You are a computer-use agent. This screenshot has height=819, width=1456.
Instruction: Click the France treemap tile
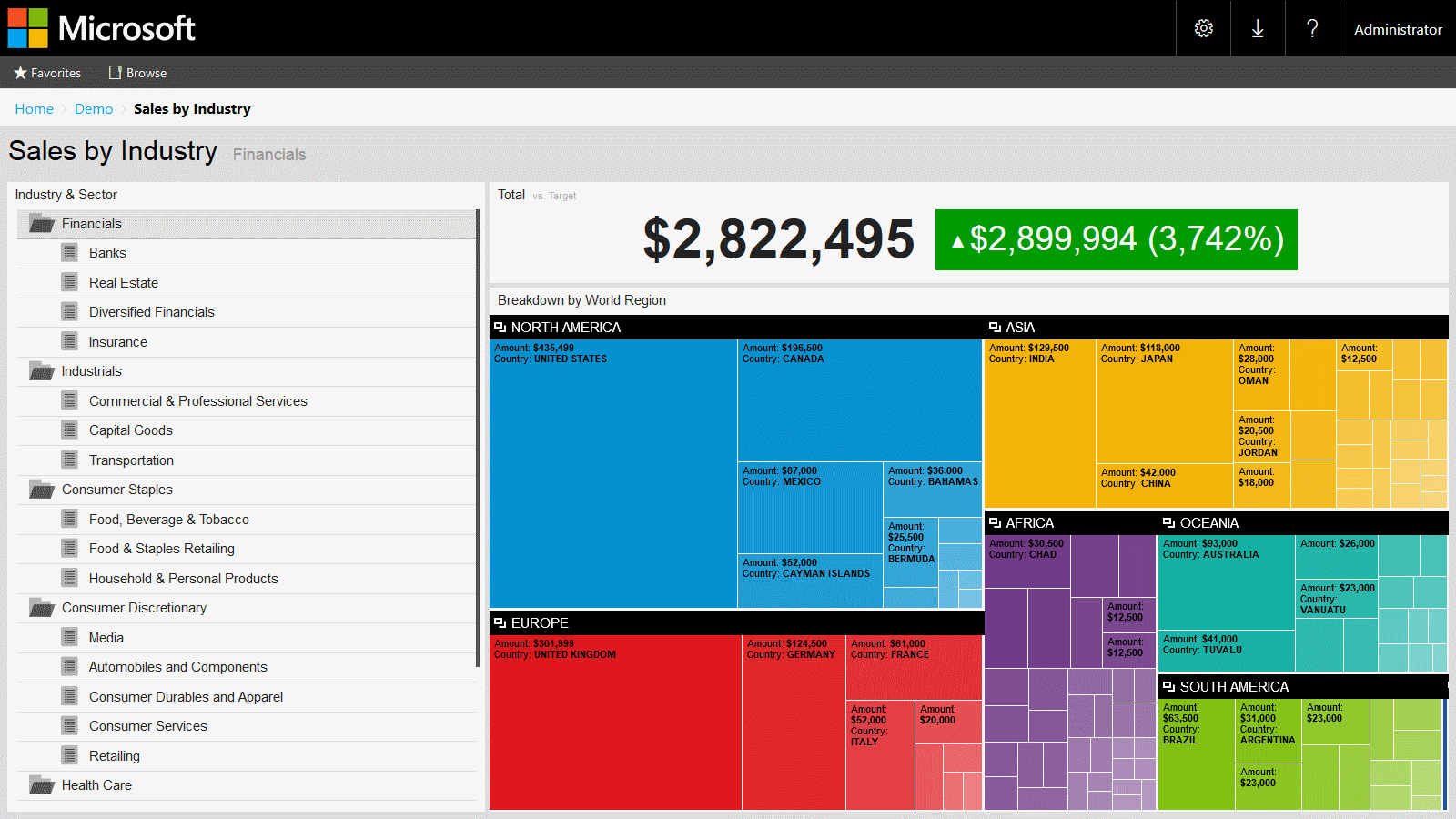914,667
